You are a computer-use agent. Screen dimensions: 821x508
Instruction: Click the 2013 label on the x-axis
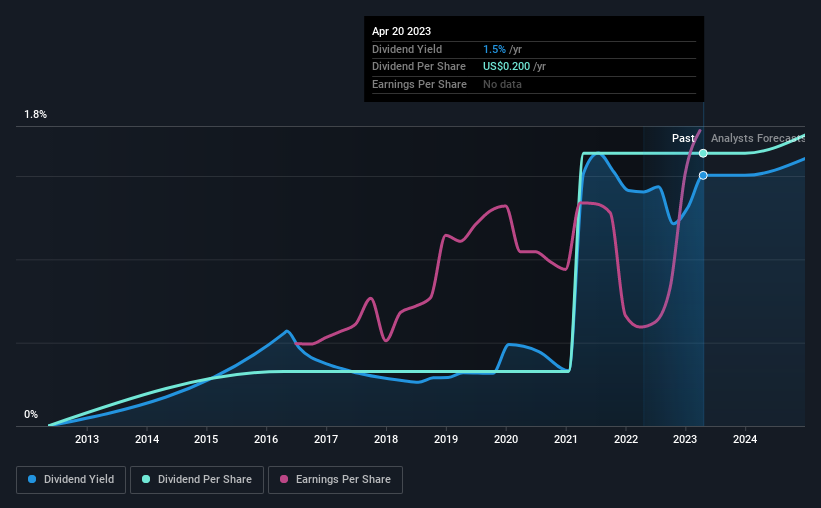(87, 439)
